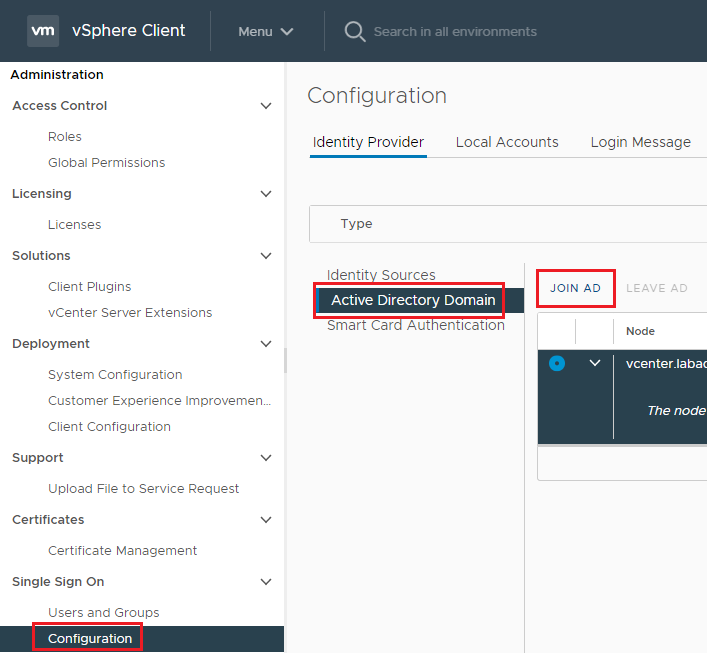Collapse the Access Control section

[265, 106]
